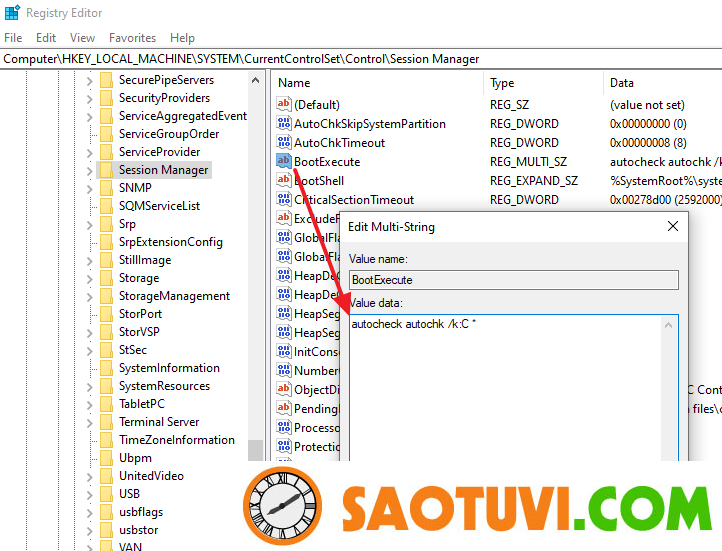Select the SystemInformation folder icon
722x551 pixels.
coord(106,368)
